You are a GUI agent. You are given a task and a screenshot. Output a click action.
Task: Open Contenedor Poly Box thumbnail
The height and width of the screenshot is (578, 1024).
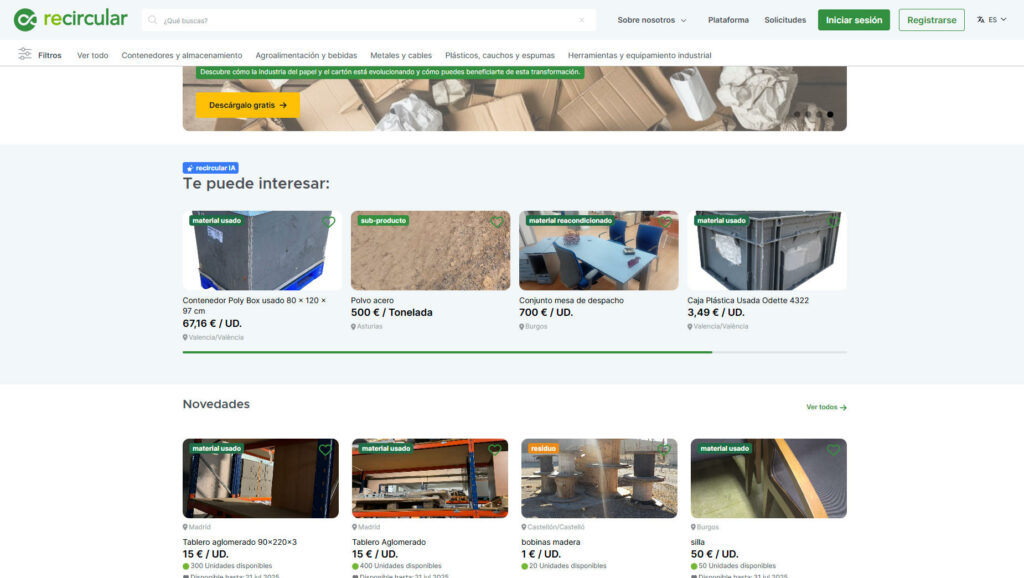262,250
